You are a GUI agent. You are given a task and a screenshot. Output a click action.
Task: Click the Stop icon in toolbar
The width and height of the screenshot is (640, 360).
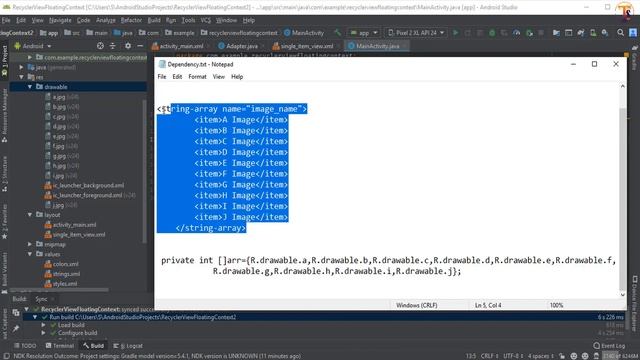tap(541, 33)
